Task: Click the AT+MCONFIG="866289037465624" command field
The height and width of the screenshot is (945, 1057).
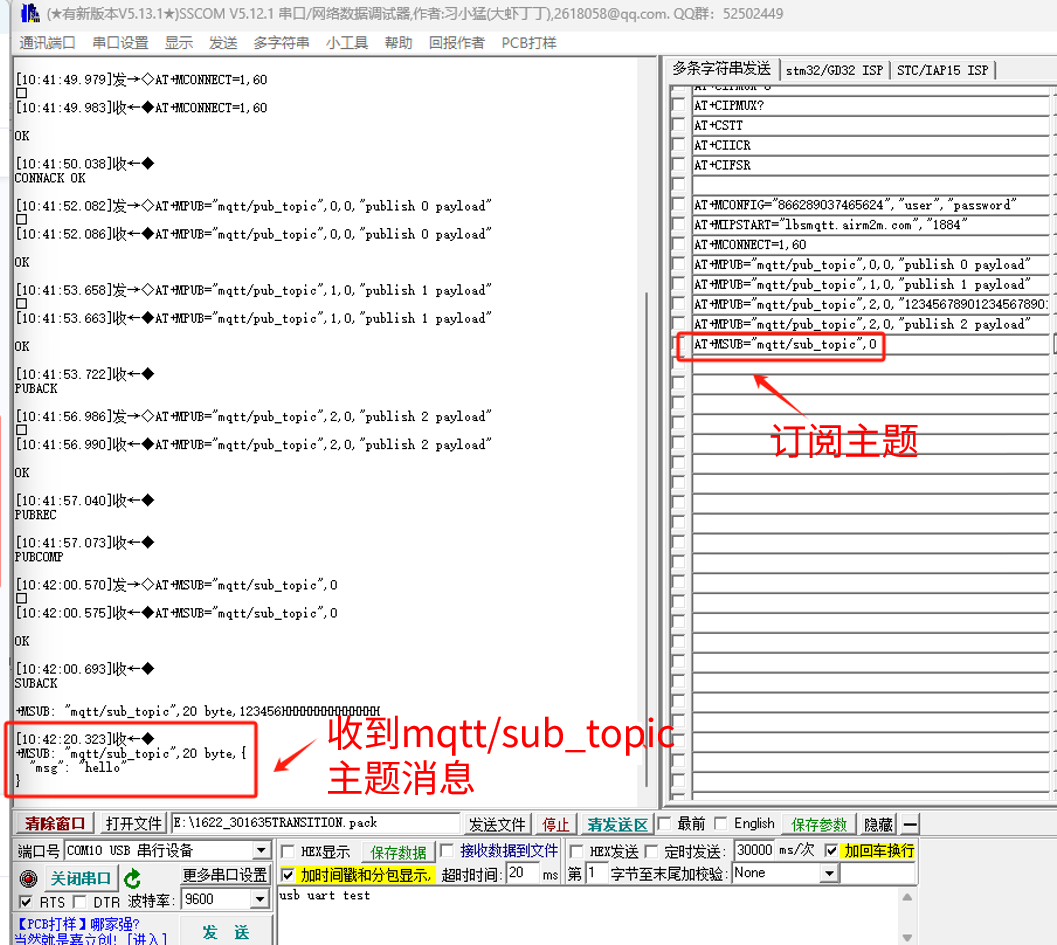Action: tap(870, 205)
